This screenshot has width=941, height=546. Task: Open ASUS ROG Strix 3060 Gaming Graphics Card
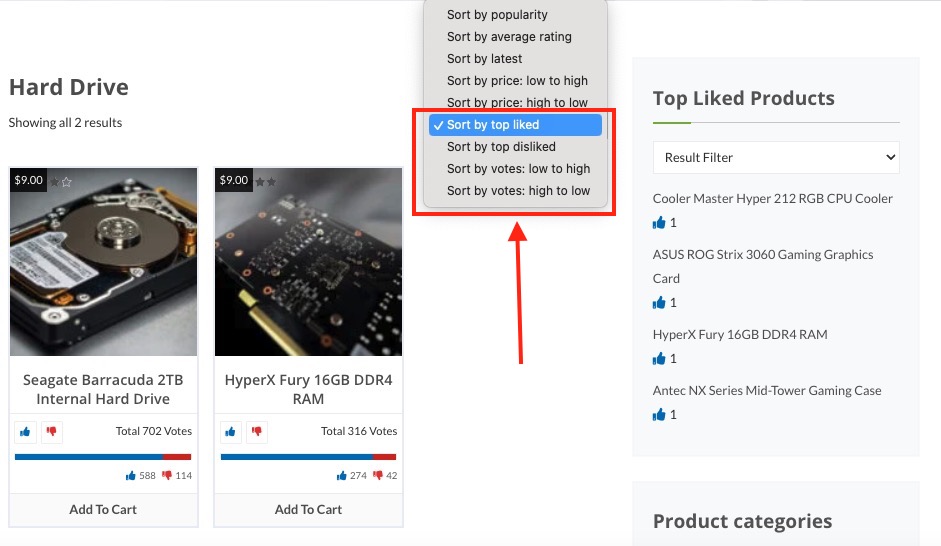click(x=763, y=266)
